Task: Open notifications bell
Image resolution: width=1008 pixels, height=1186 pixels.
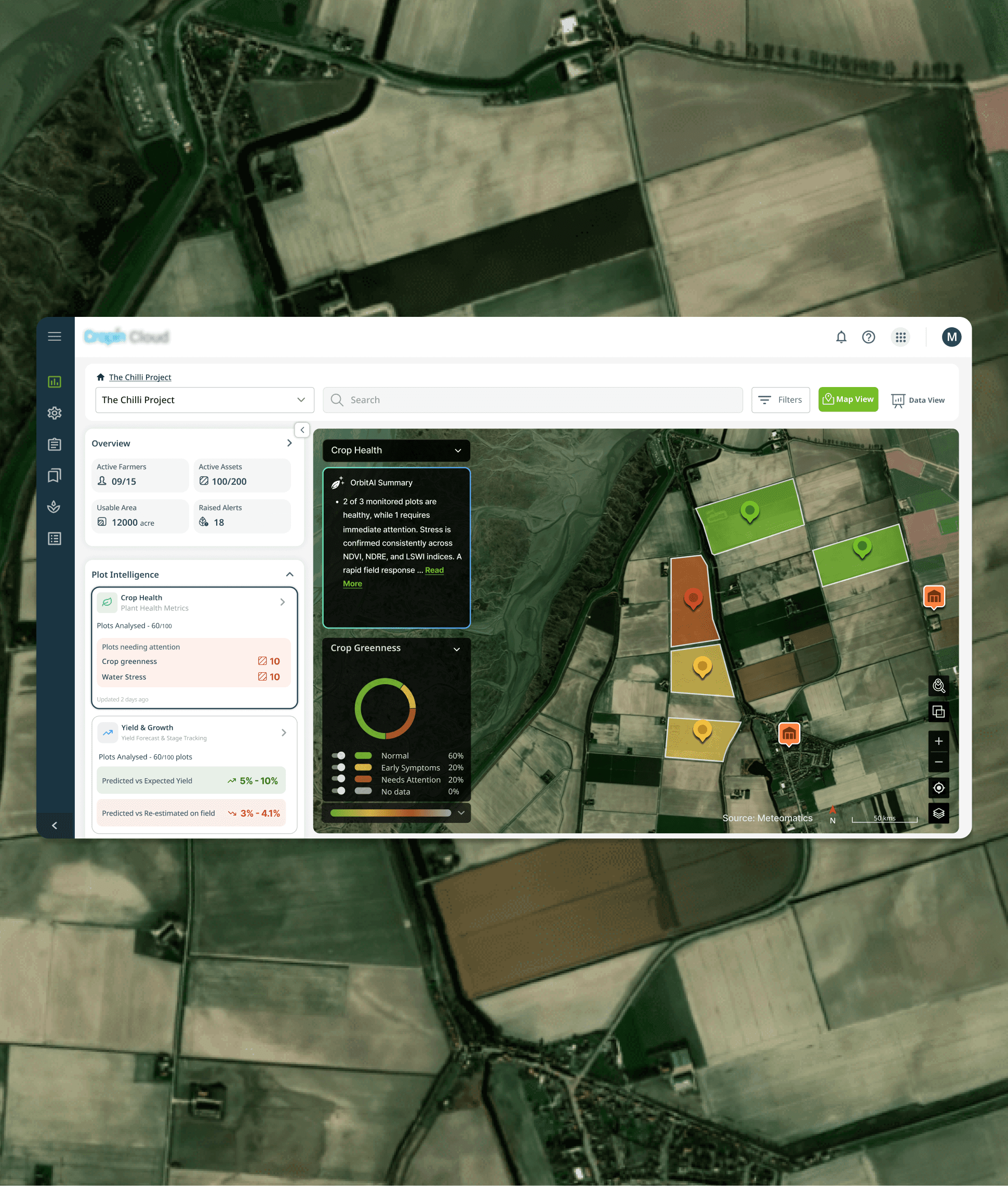Action: tap(841, 337)
